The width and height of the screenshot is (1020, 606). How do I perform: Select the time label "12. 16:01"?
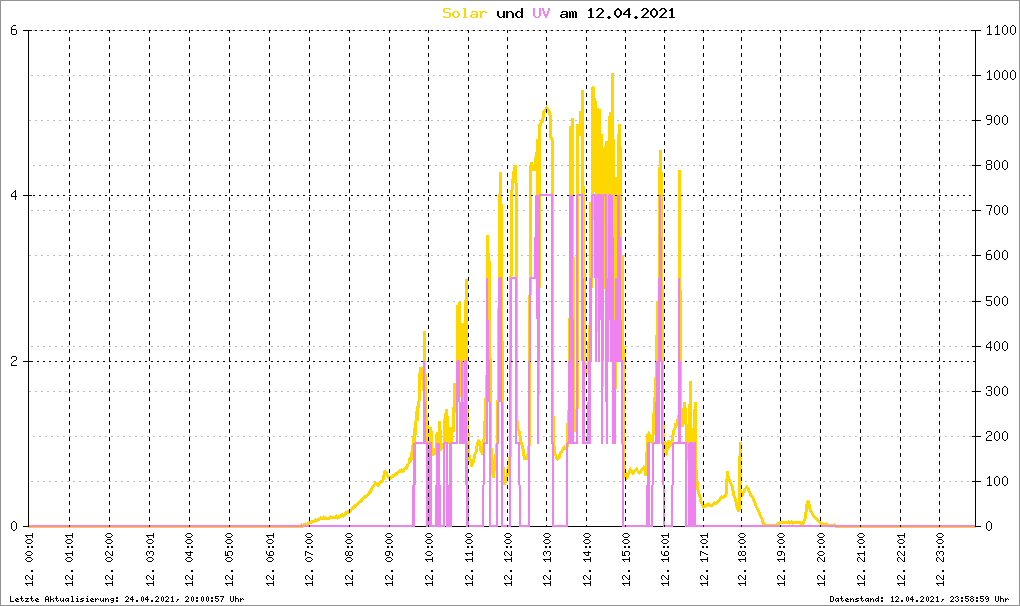click(x=665, y=559)
